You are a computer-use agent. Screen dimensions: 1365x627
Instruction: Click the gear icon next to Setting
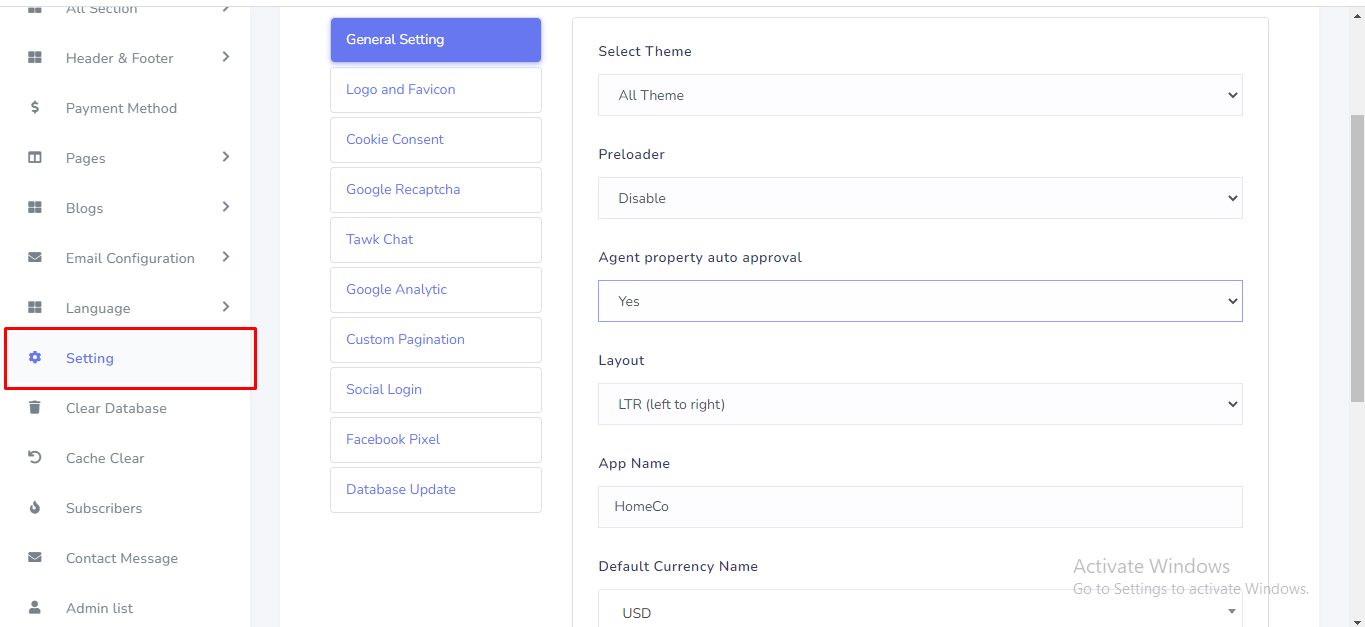35,358
